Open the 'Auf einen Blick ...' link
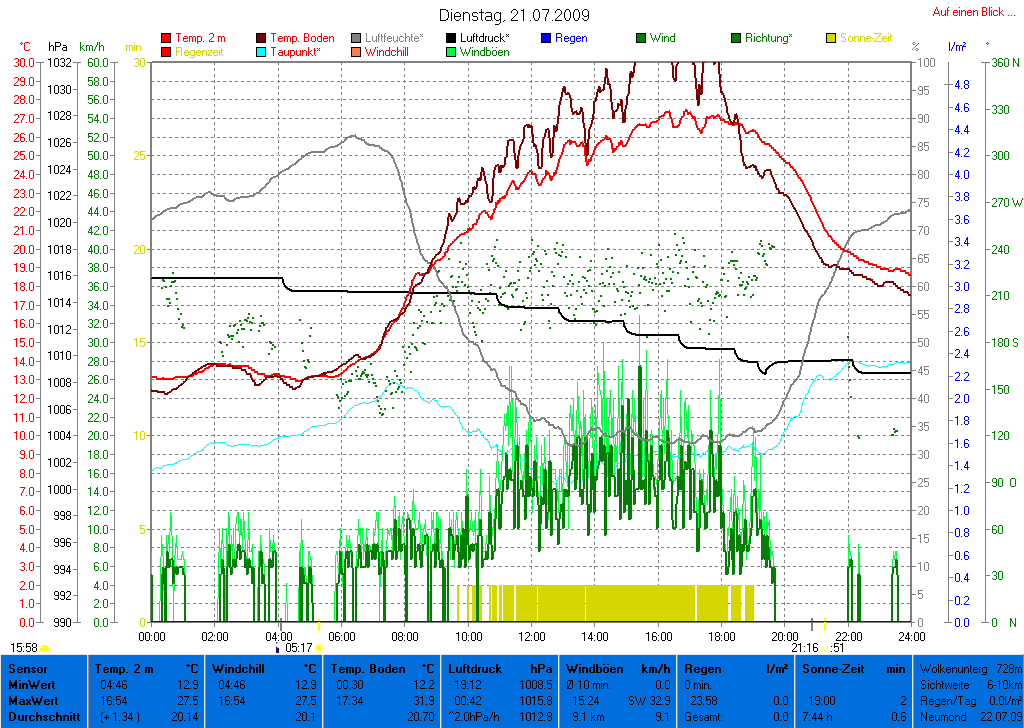Image resolution: width=1024 pixels, height=728 pixels. pos(968,12)
